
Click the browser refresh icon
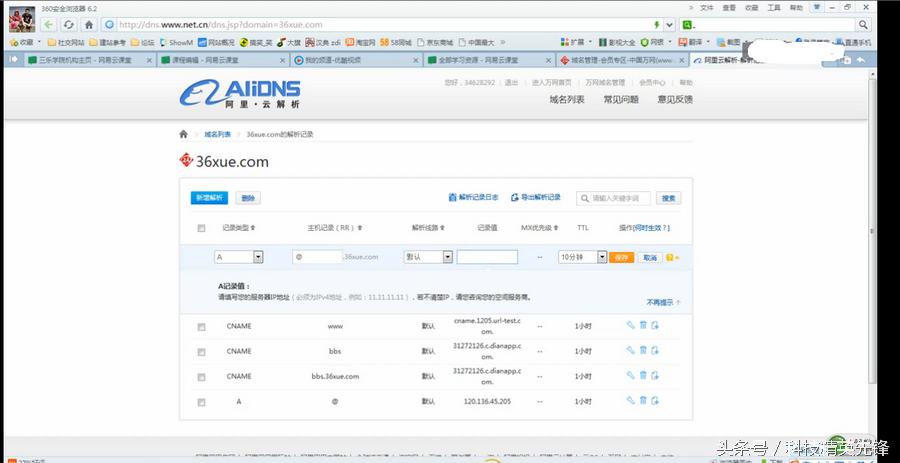coord(69,25)
